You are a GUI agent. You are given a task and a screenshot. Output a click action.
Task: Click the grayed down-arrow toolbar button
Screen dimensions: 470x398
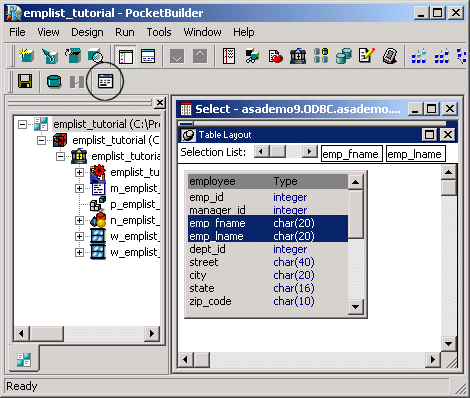click(x=177, y=56)
